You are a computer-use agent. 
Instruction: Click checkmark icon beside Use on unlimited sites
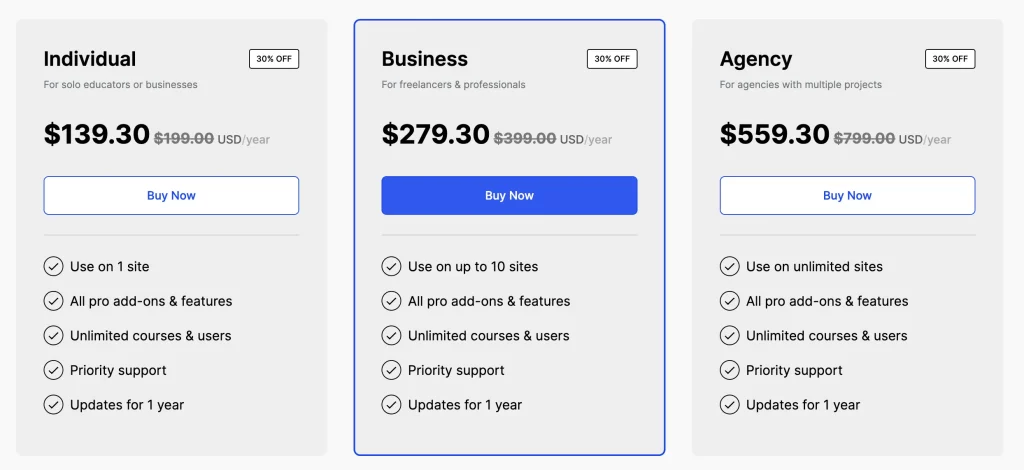[729, 266]
